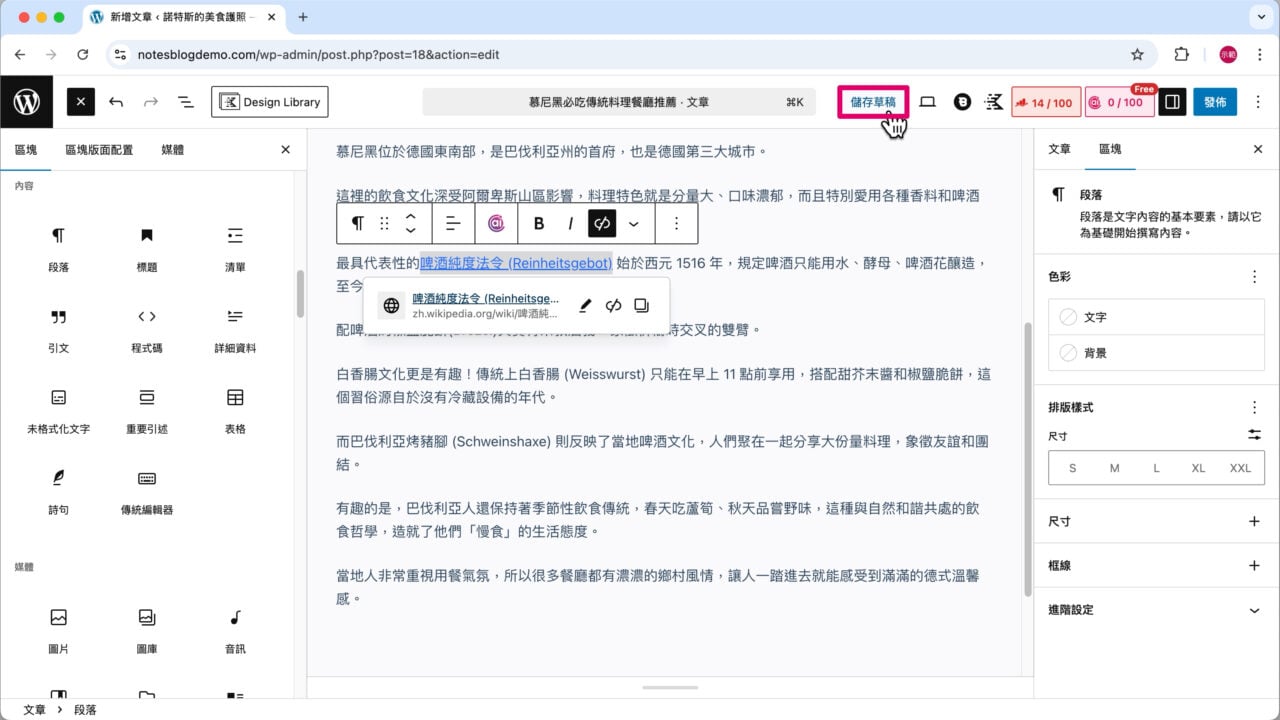Image resolution: width=1280 pixels, height=720 pixels.
Task: Open the Design Library
Action: point(269,101)
